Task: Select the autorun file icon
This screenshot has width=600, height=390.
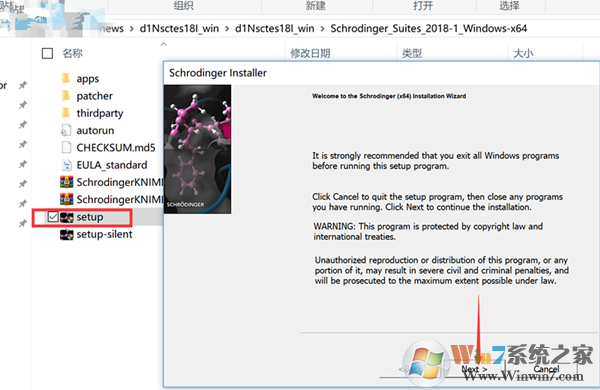Action: pyautogui.click(x=66, y=130)
